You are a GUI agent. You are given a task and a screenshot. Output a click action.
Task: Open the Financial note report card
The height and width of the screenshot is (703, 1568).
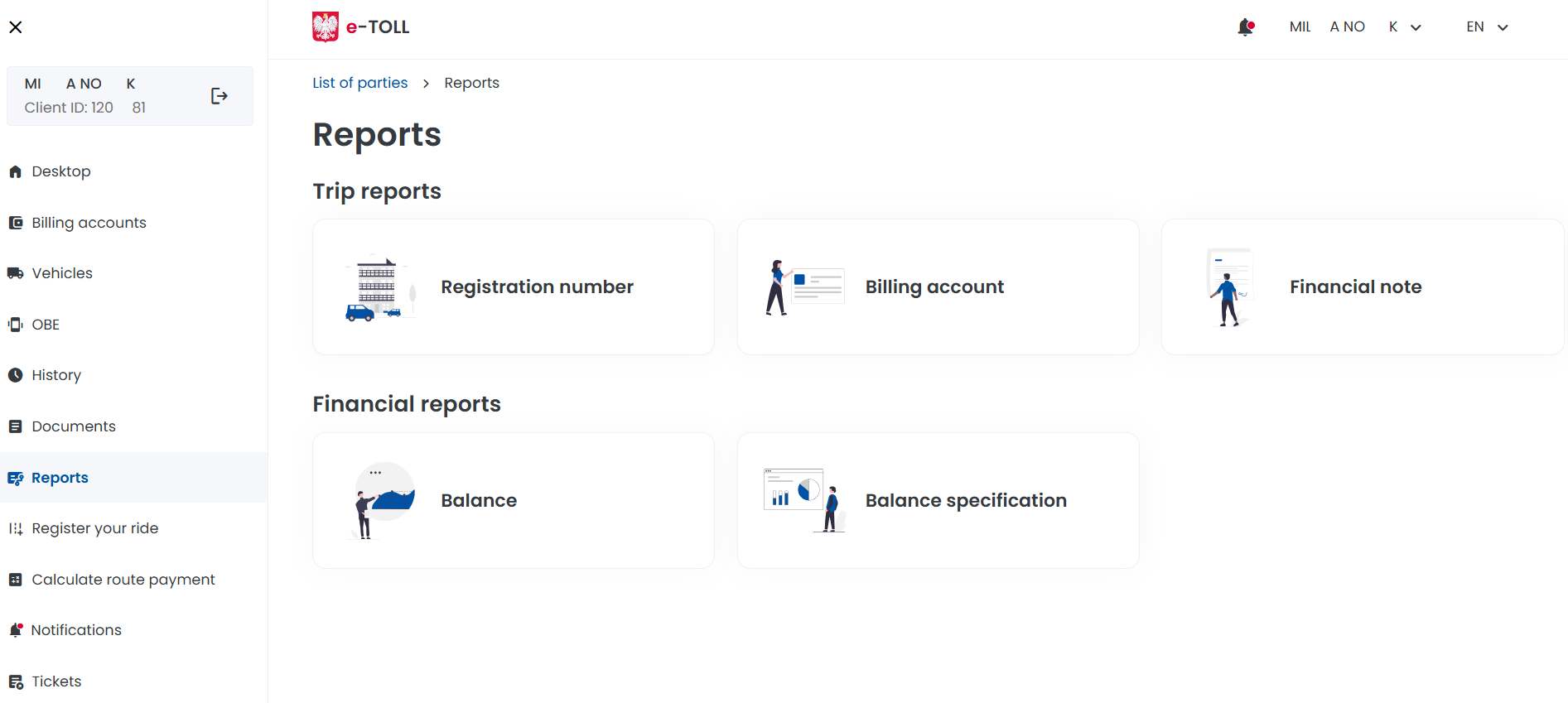(x=1362, y=287)
